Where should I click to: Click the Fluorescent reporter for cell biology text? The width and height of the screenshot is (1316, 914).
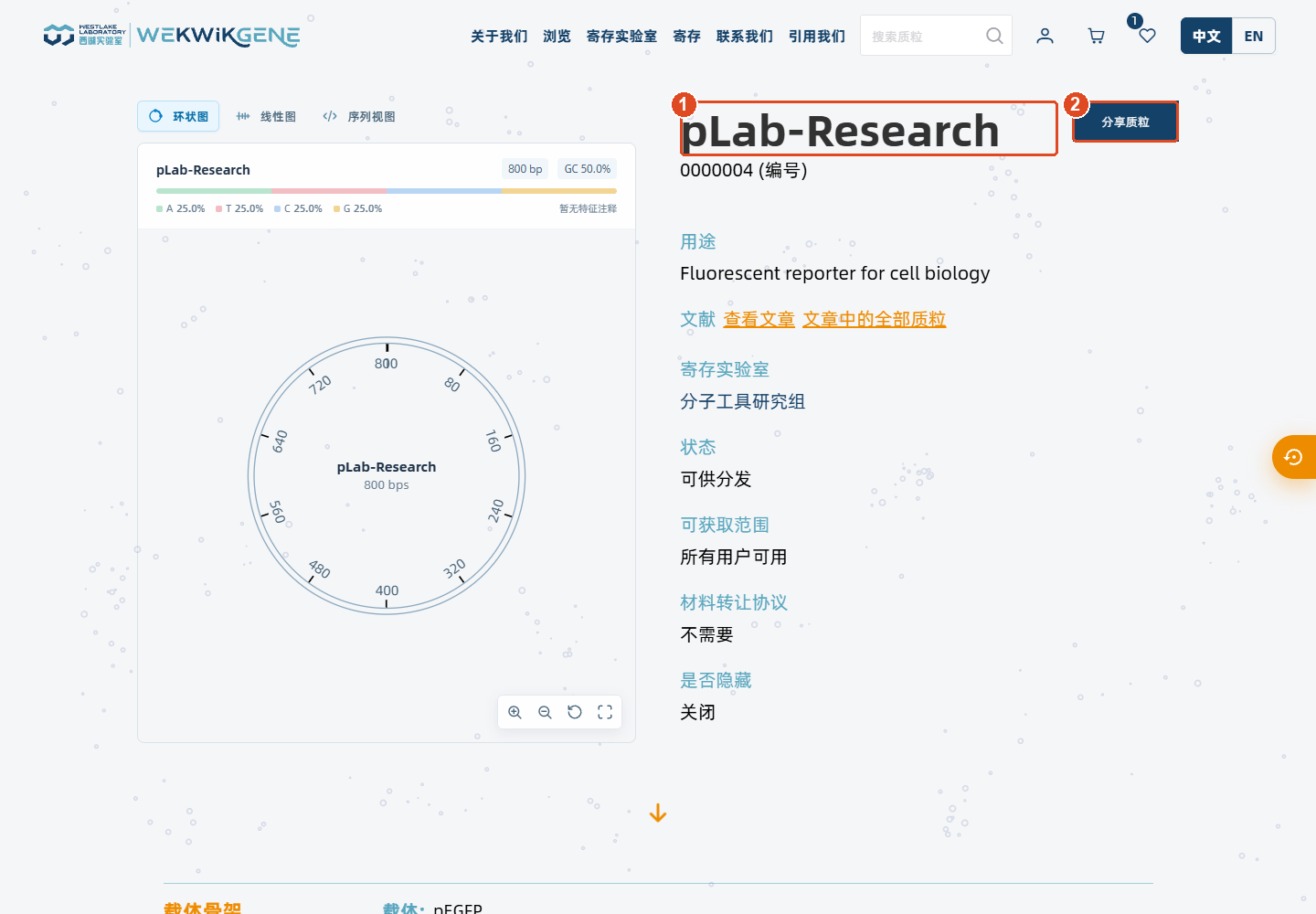835,273
